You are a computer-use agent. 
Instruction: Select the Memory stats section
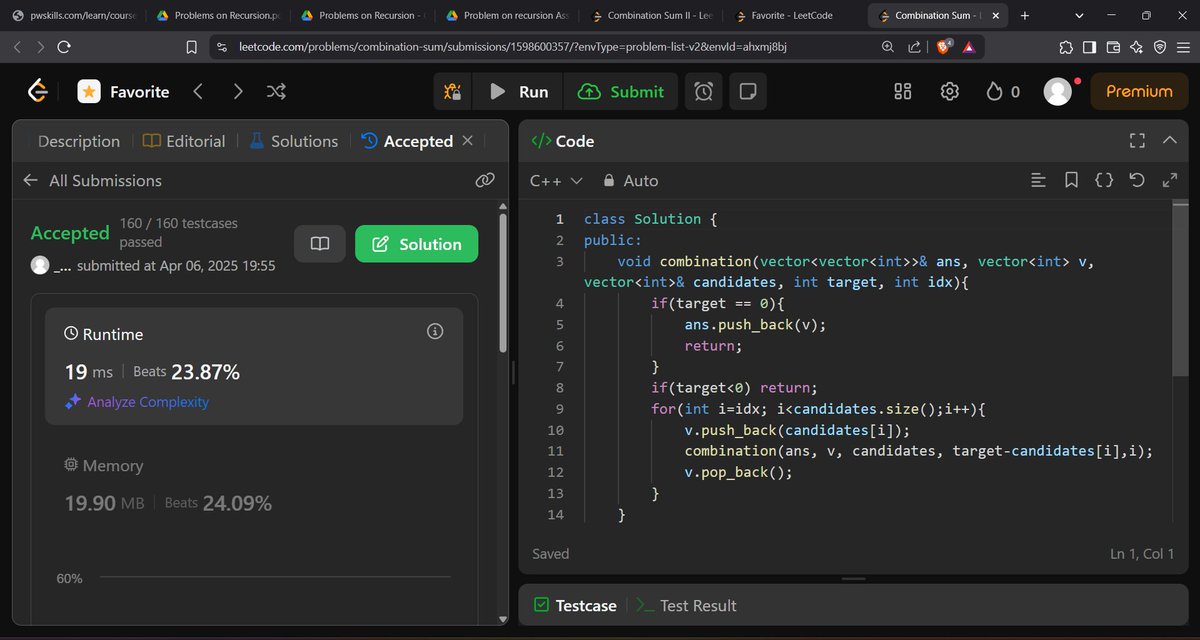pos(254,485)
